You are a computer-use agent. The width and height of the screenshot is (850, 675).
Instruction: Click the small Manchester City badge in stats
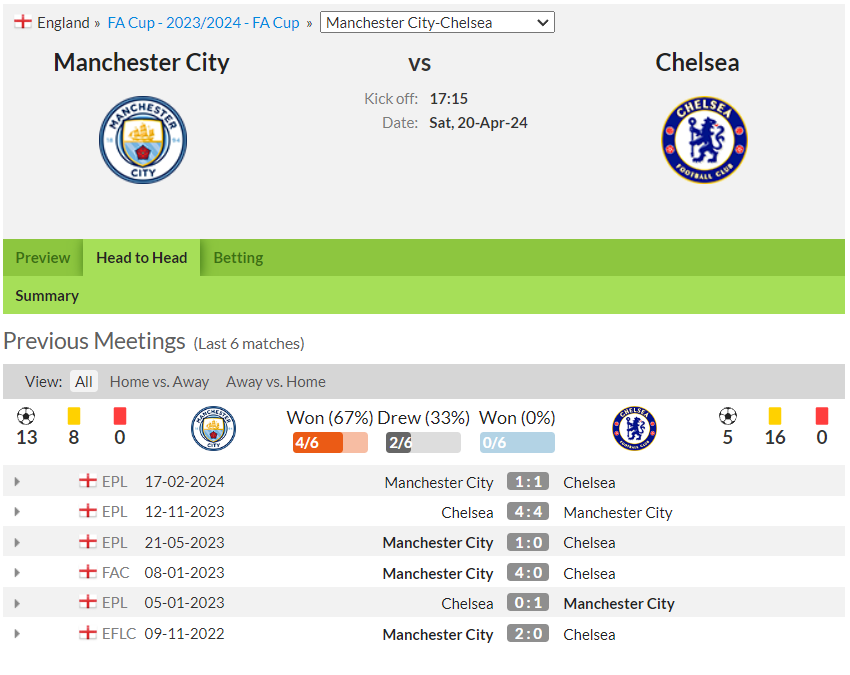213,428
